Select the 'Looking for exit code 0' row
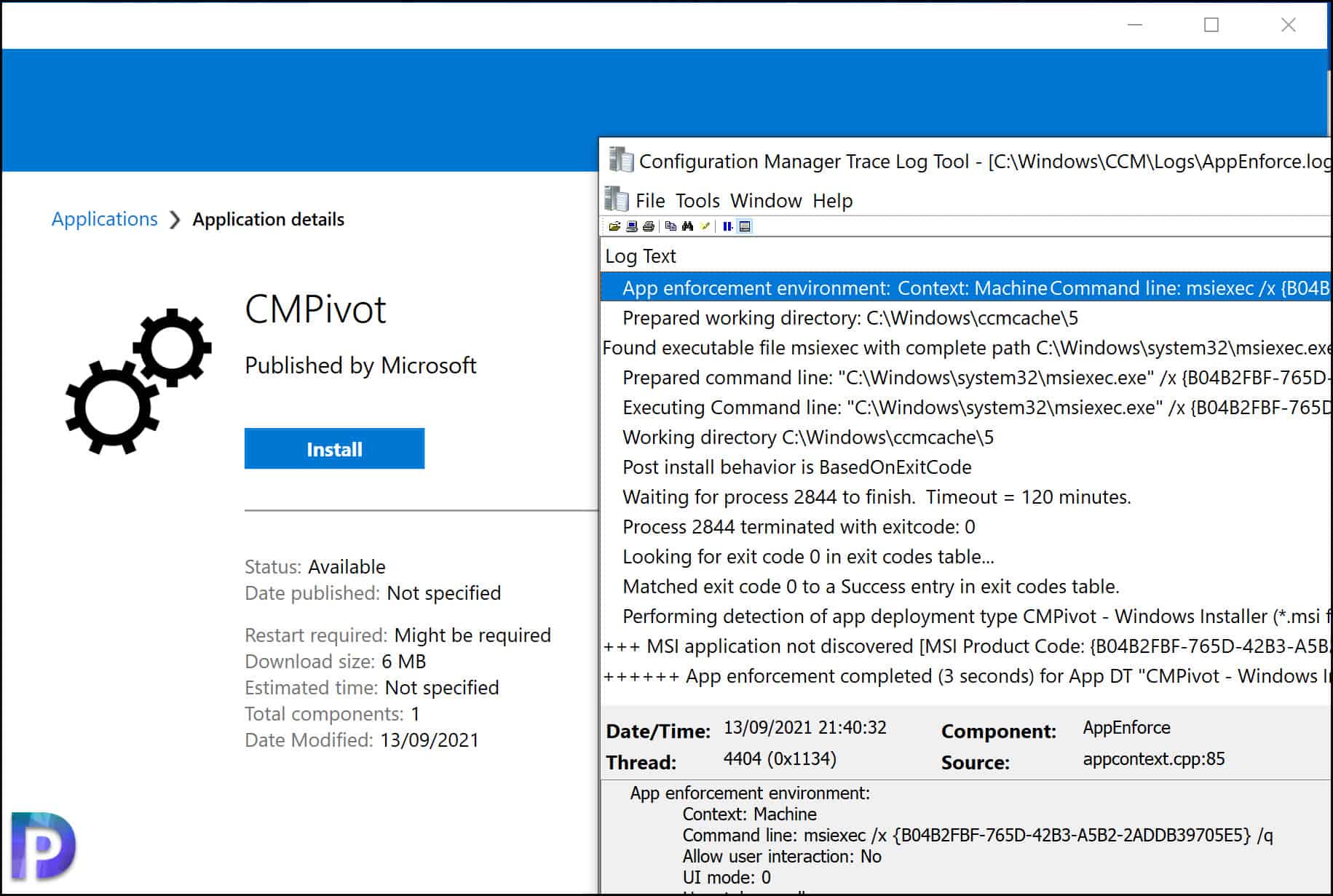 [965, 557]
